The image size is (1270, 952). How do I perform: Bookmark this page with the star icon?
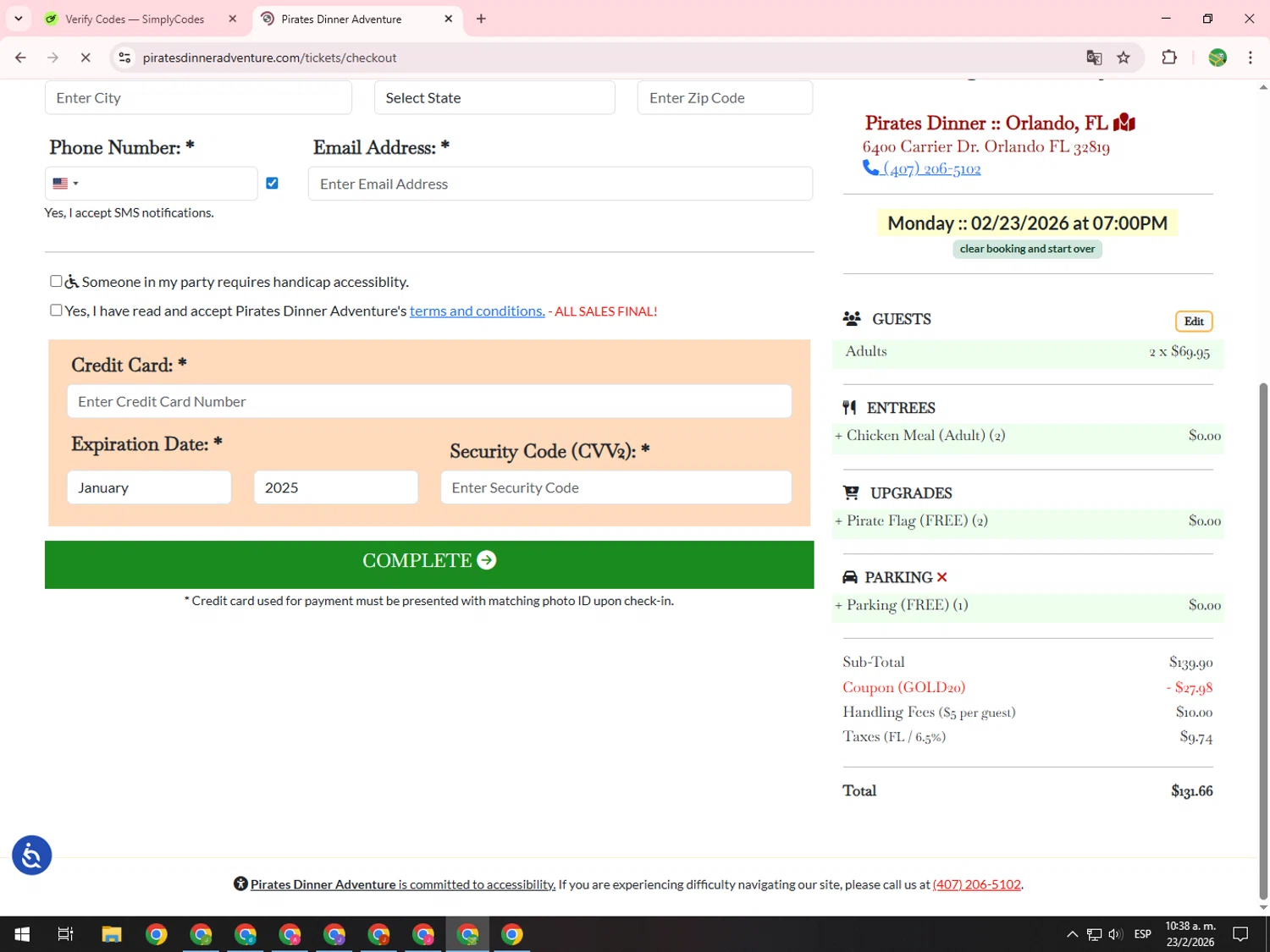tap(1124, 58)
